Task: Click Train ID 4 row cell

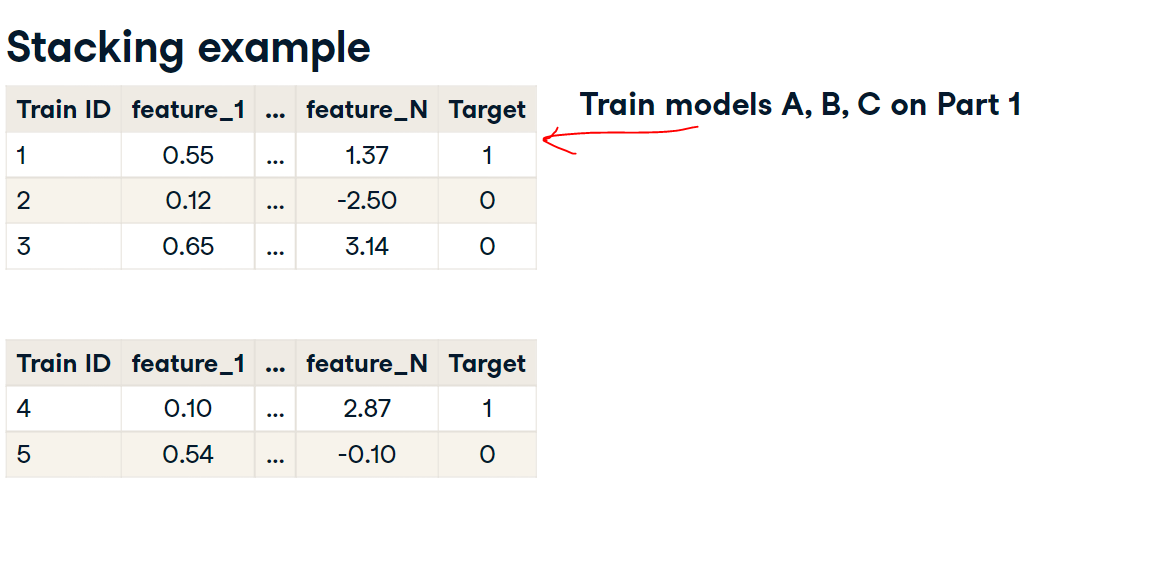Action: click(64, 409)
